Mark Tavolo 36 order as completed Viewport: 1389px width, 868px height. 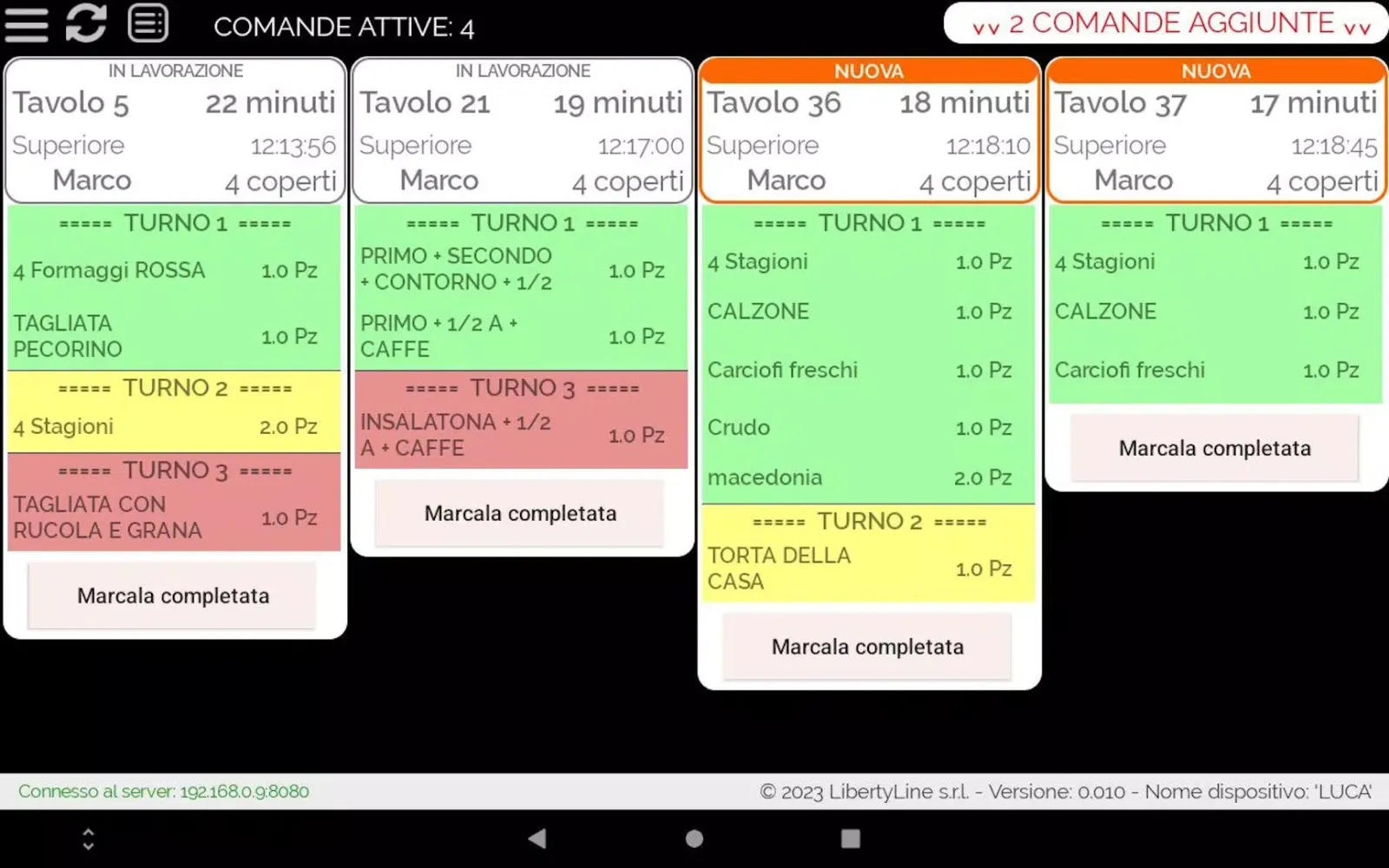[867, 648]
